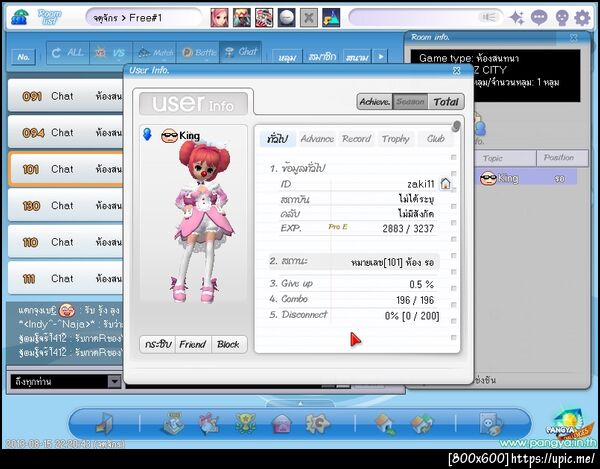
Task: Open the Trophy tab in User Info
Action: 396,139
